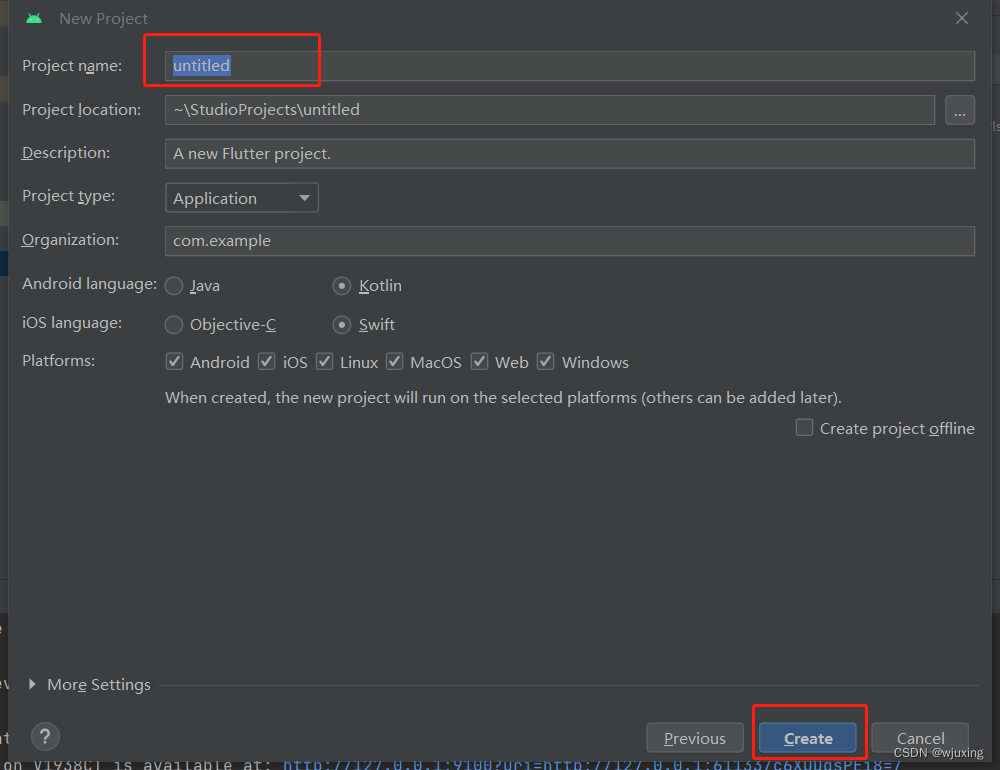Close the New Project dialog
The height and width of the screenshot is (770, 1000).
[962, 19]
